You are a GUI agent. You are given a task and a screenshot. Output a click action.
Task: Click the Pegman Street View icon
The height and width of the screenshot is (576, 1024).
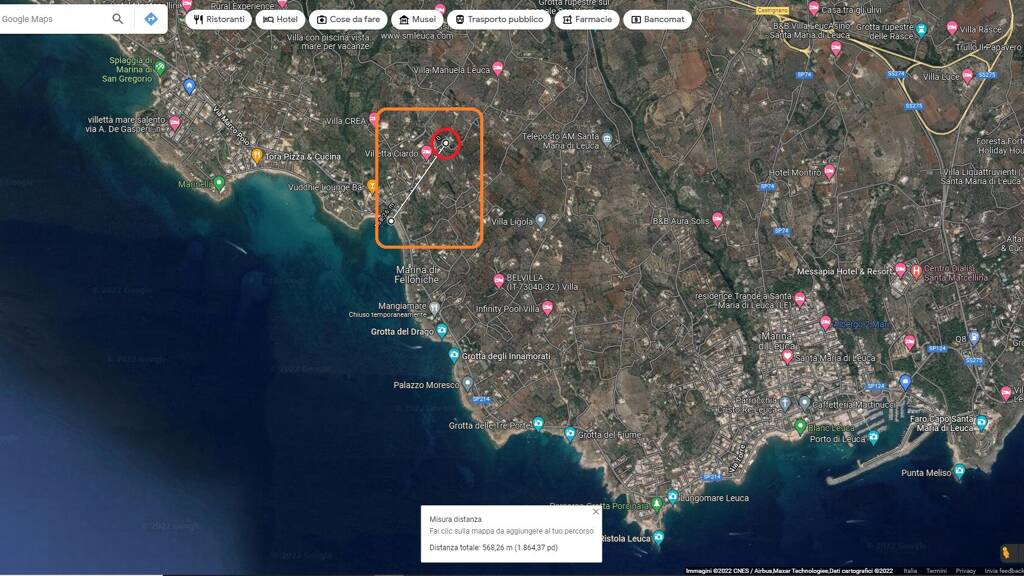(x=1006, y=552)
